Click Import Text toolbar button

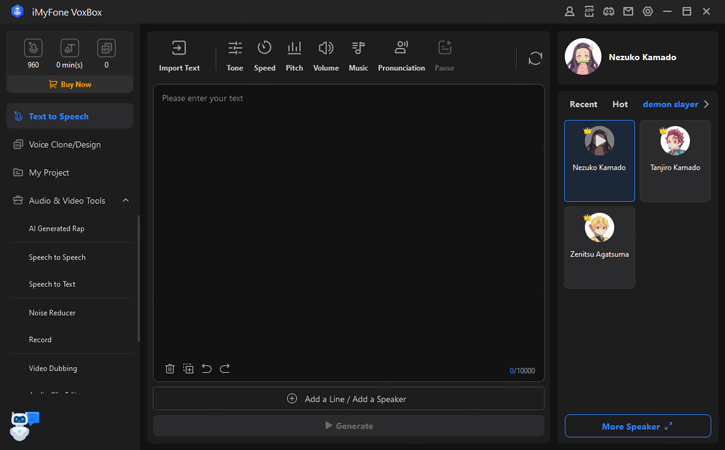point(179,56)
